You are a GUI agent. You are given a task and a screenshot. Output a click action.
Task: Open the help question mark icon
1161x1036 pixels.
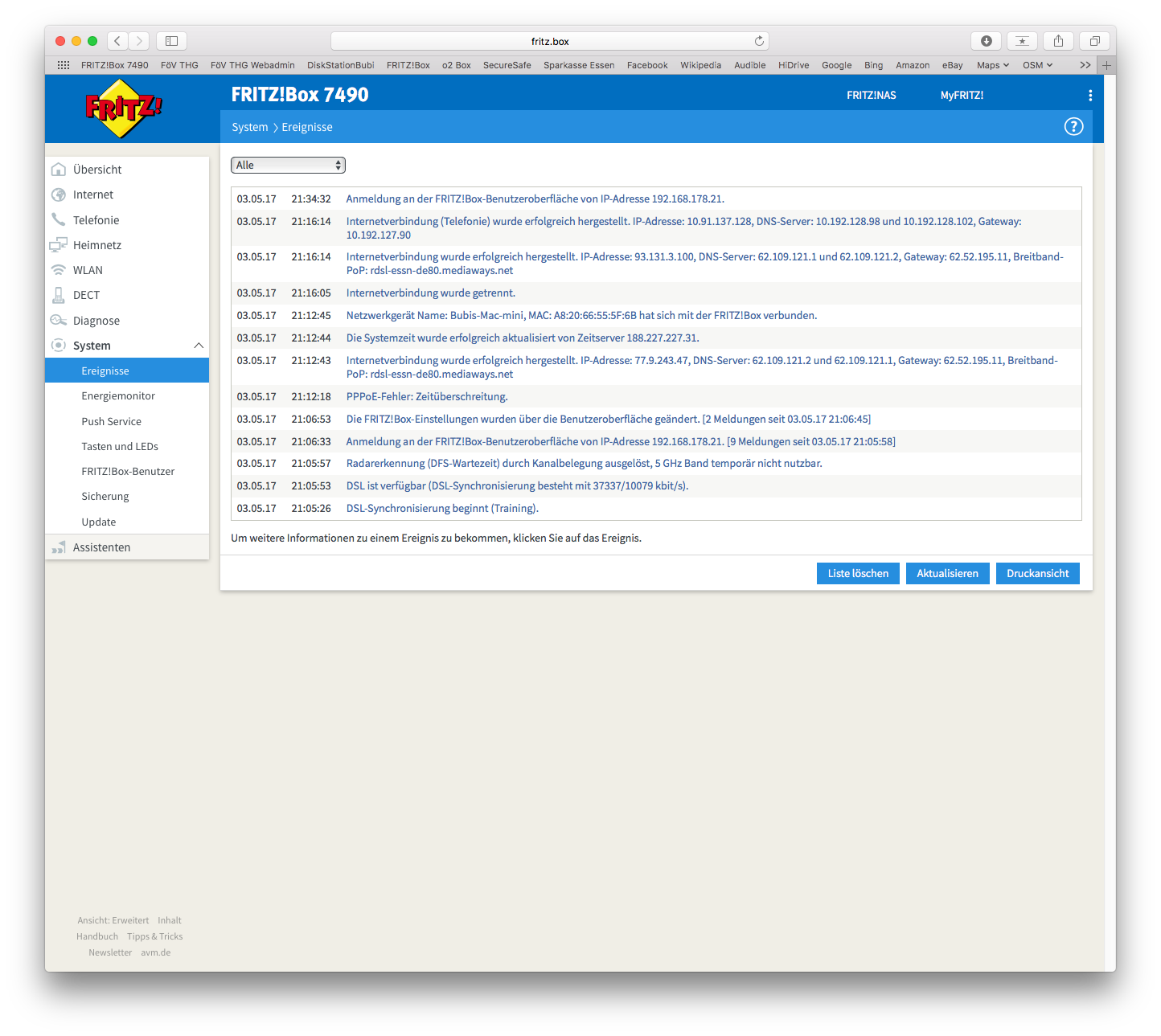point(1073,127)
